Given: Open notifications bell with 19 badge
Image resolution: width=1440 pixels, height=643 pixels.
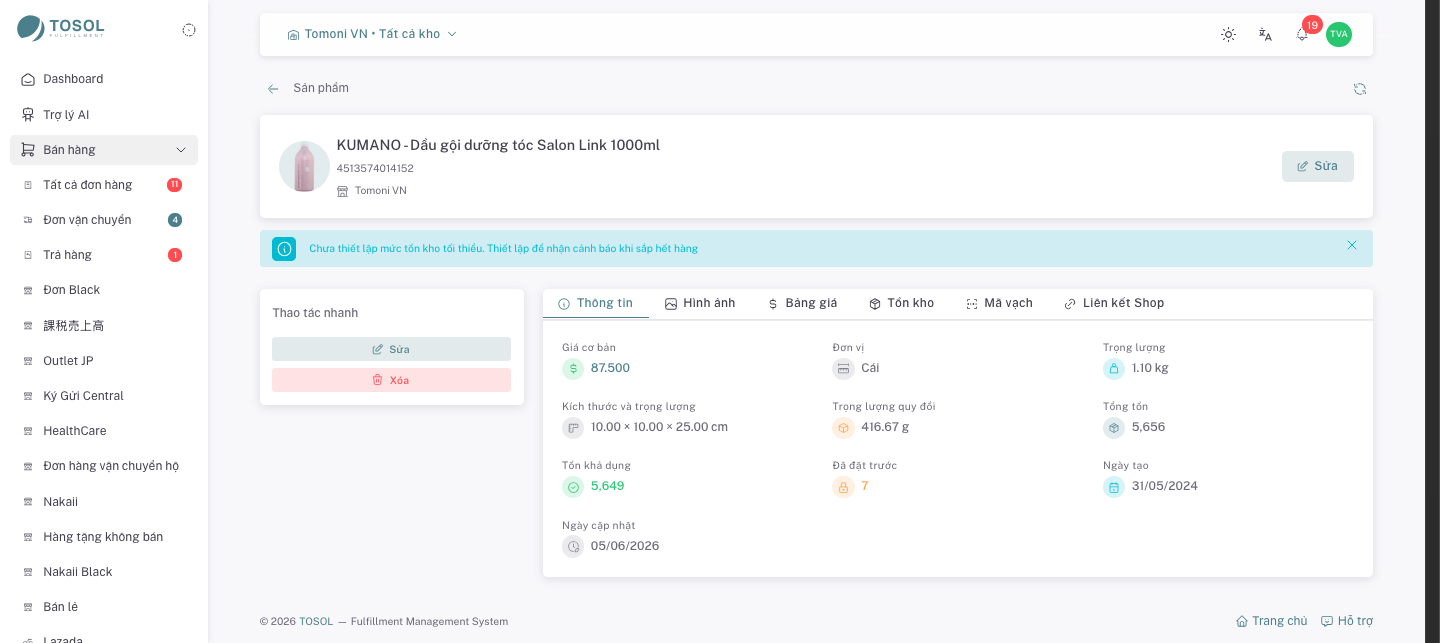Looking at the screenshot, I should (x=1302, y=34).
